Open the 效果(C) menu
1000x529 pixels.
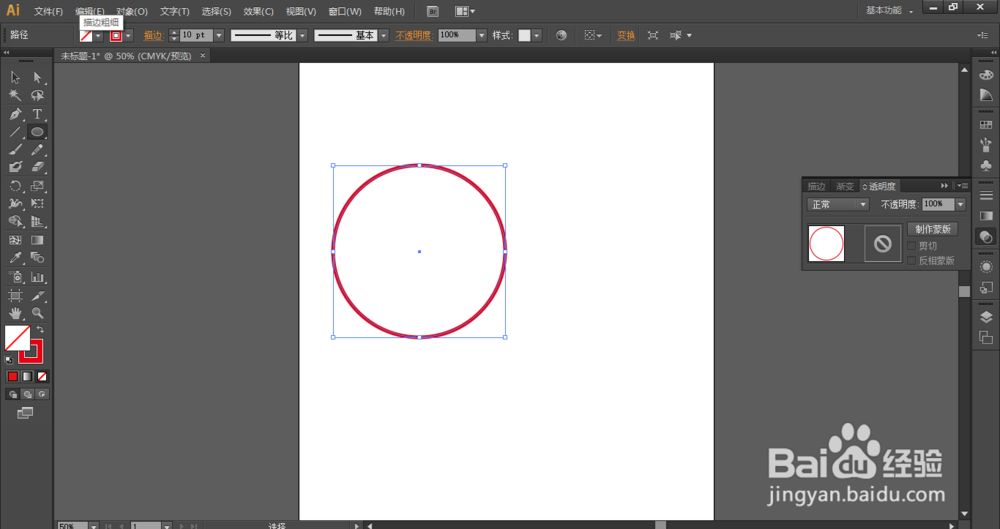258,11
